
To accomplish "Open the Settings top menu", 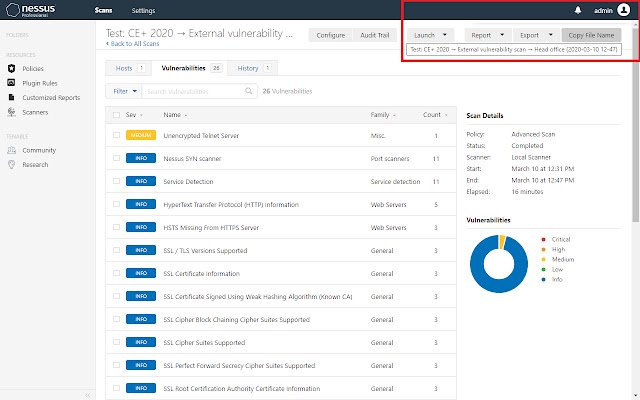I will point(143,10).
